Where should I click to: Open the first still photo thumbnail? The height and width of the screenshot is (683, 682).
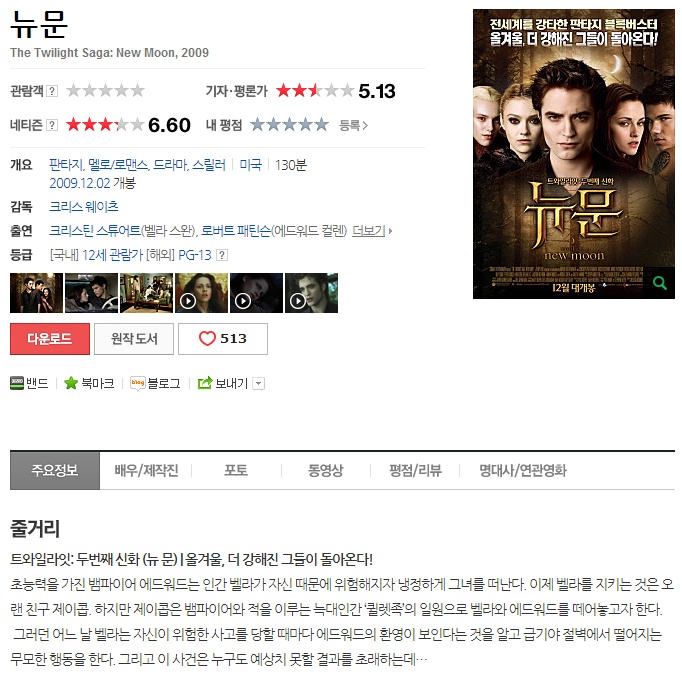click(x=36, y=293)
